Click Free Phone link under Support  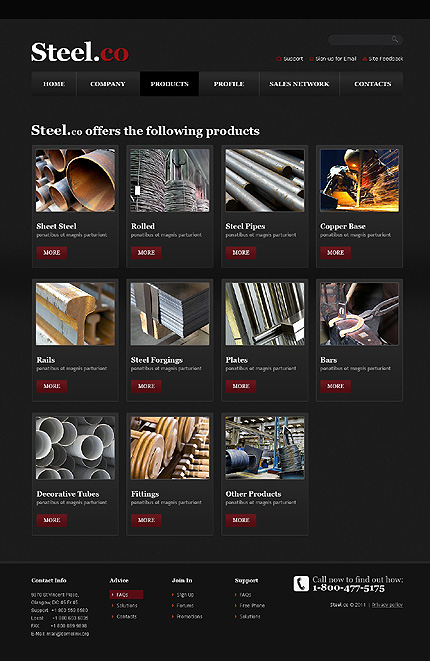point(252,605)
